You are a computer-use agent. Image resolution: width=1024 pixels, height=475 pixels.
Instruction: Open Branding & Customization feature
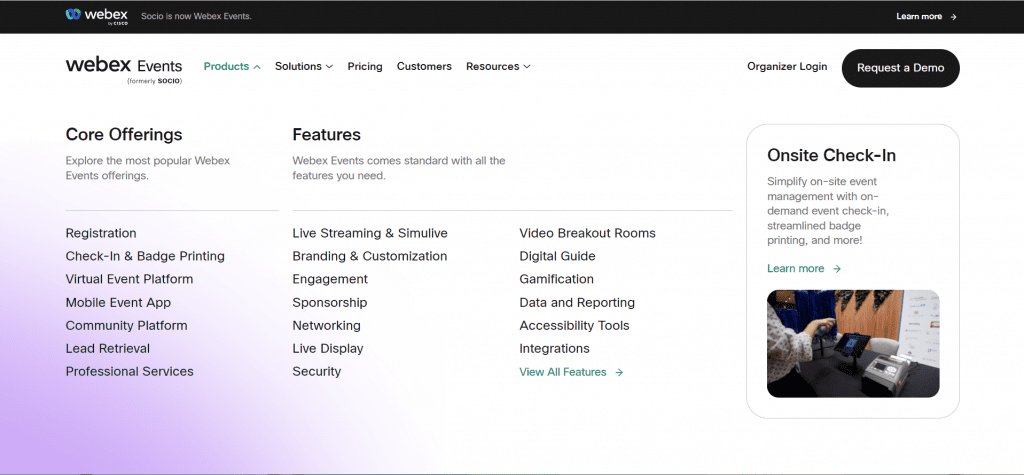[x=370, y=256]
